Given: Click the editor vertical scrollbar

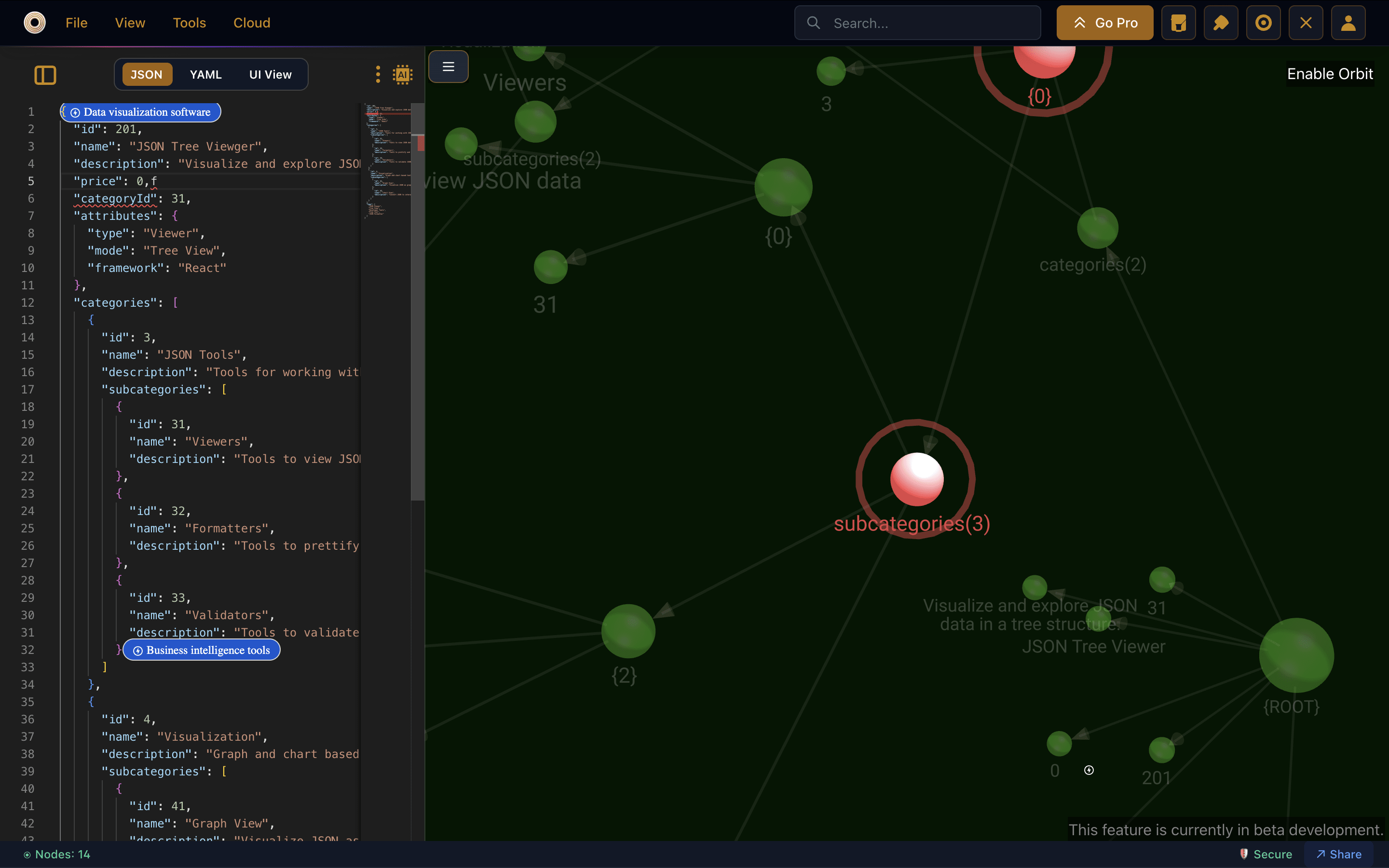Looking at the screenshot, I should [x=417, y=301].
